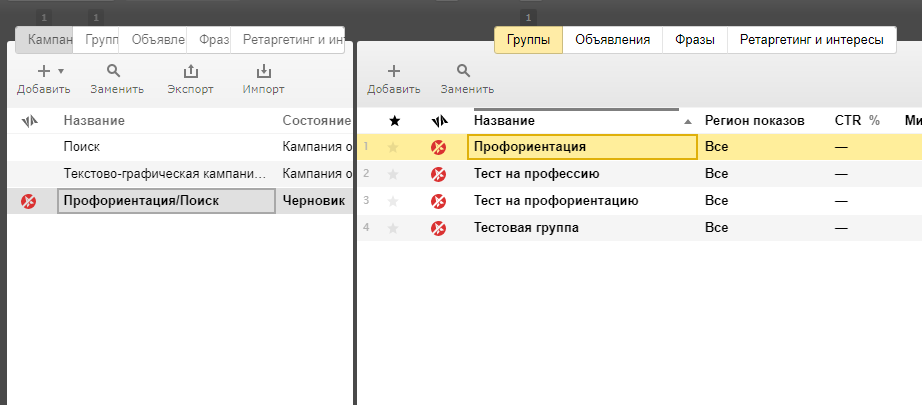
Task: Click region Все of Профориентация group
Action: (716, 147)
